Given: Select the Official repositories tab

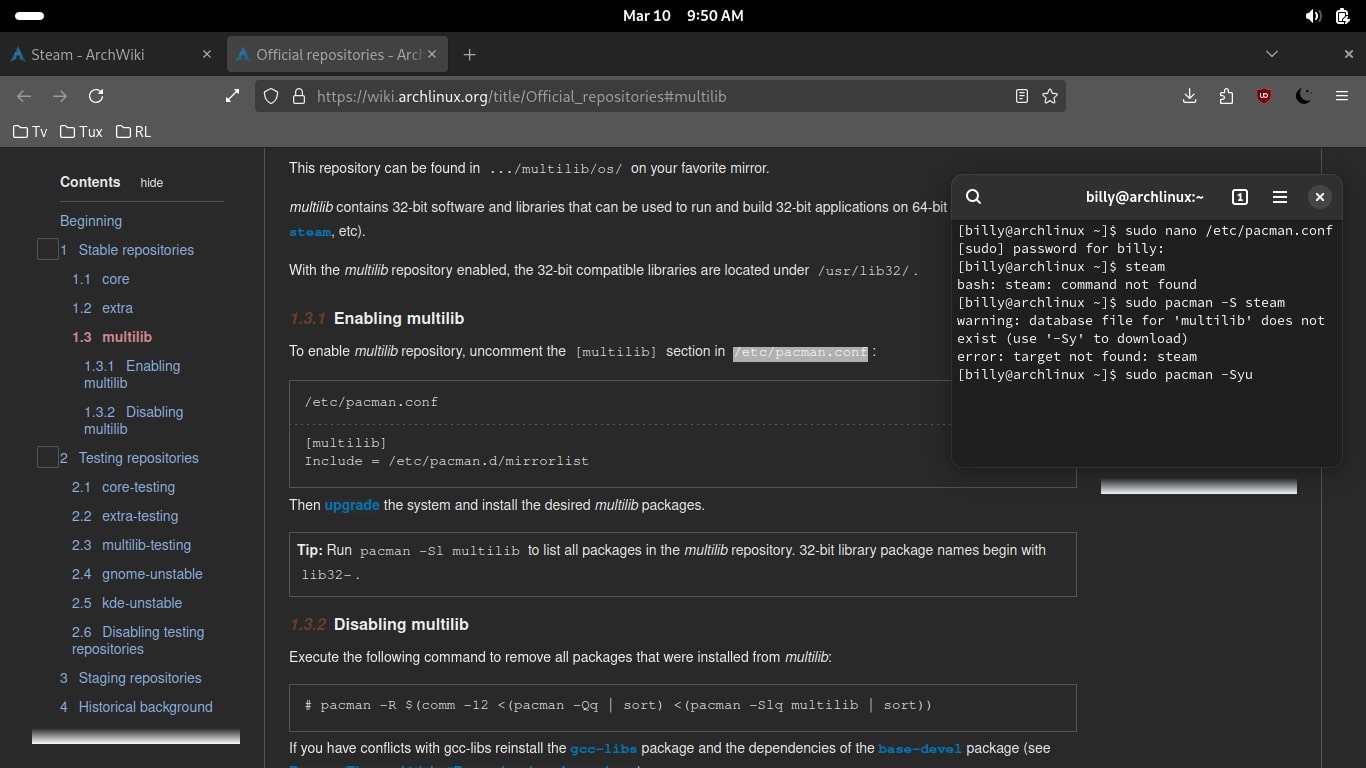Looking at the screenshot, I should click(336, 54).
